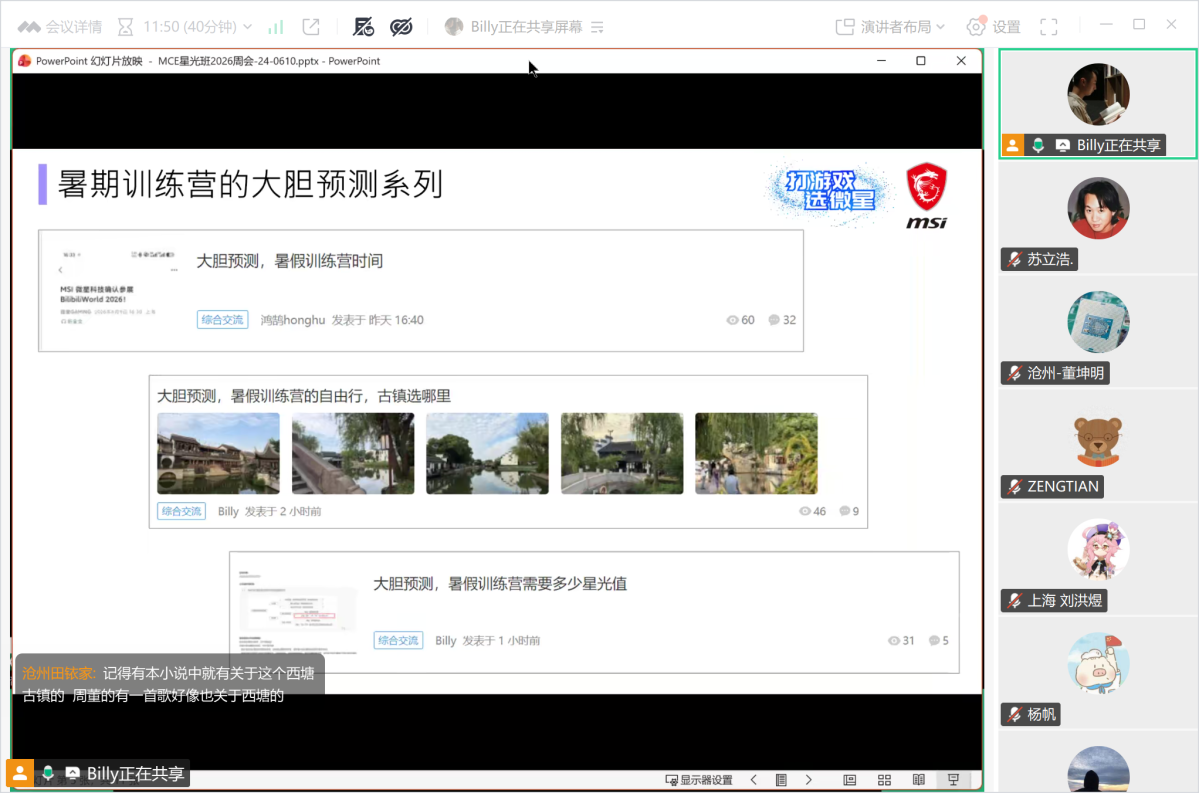Open the 会议详情 meeting details
Image resolution: width=1199 pixels, height=793 pixels.
(x=60, y=27)
